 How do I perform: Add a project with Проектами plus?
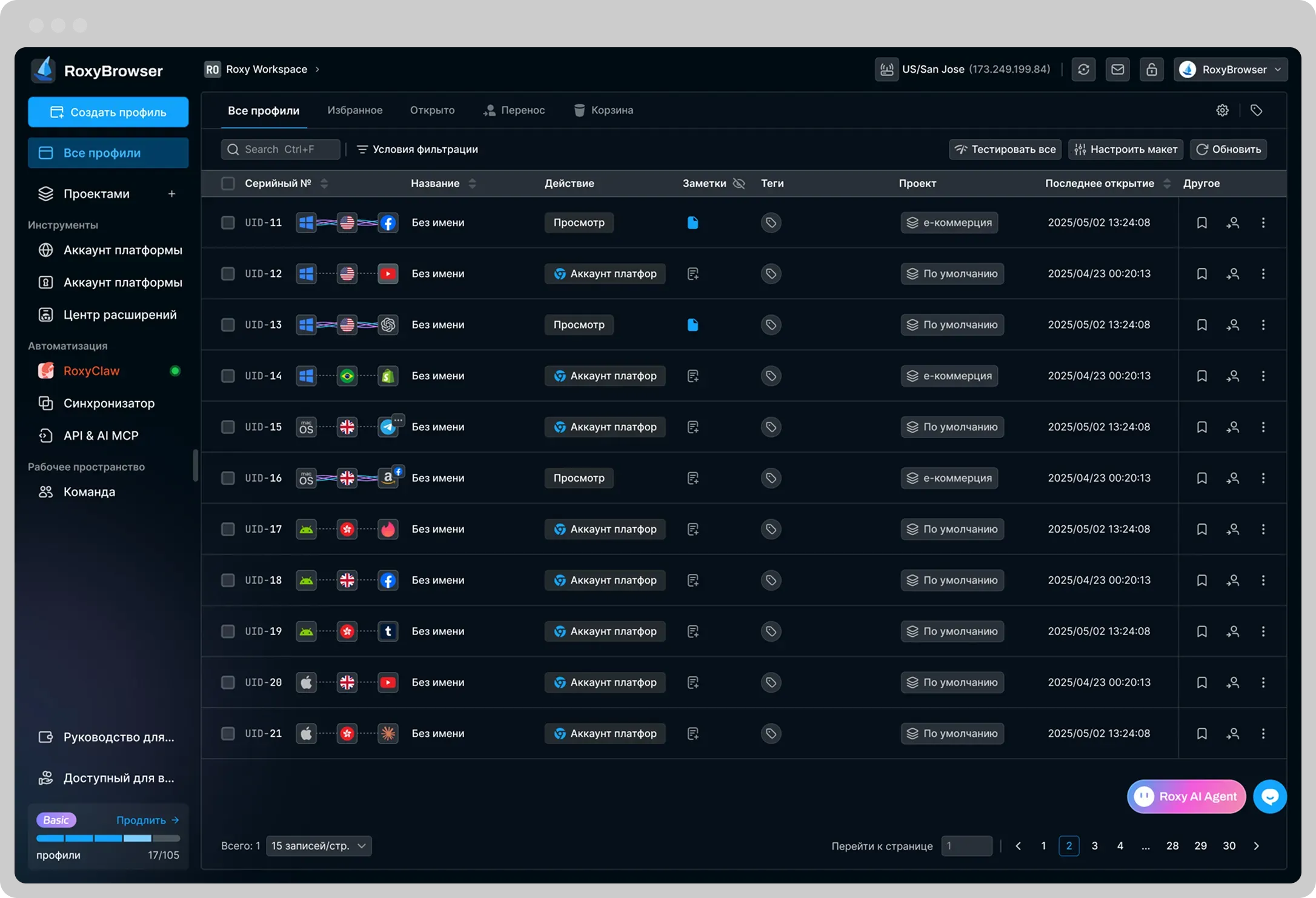tap(171, 194)
